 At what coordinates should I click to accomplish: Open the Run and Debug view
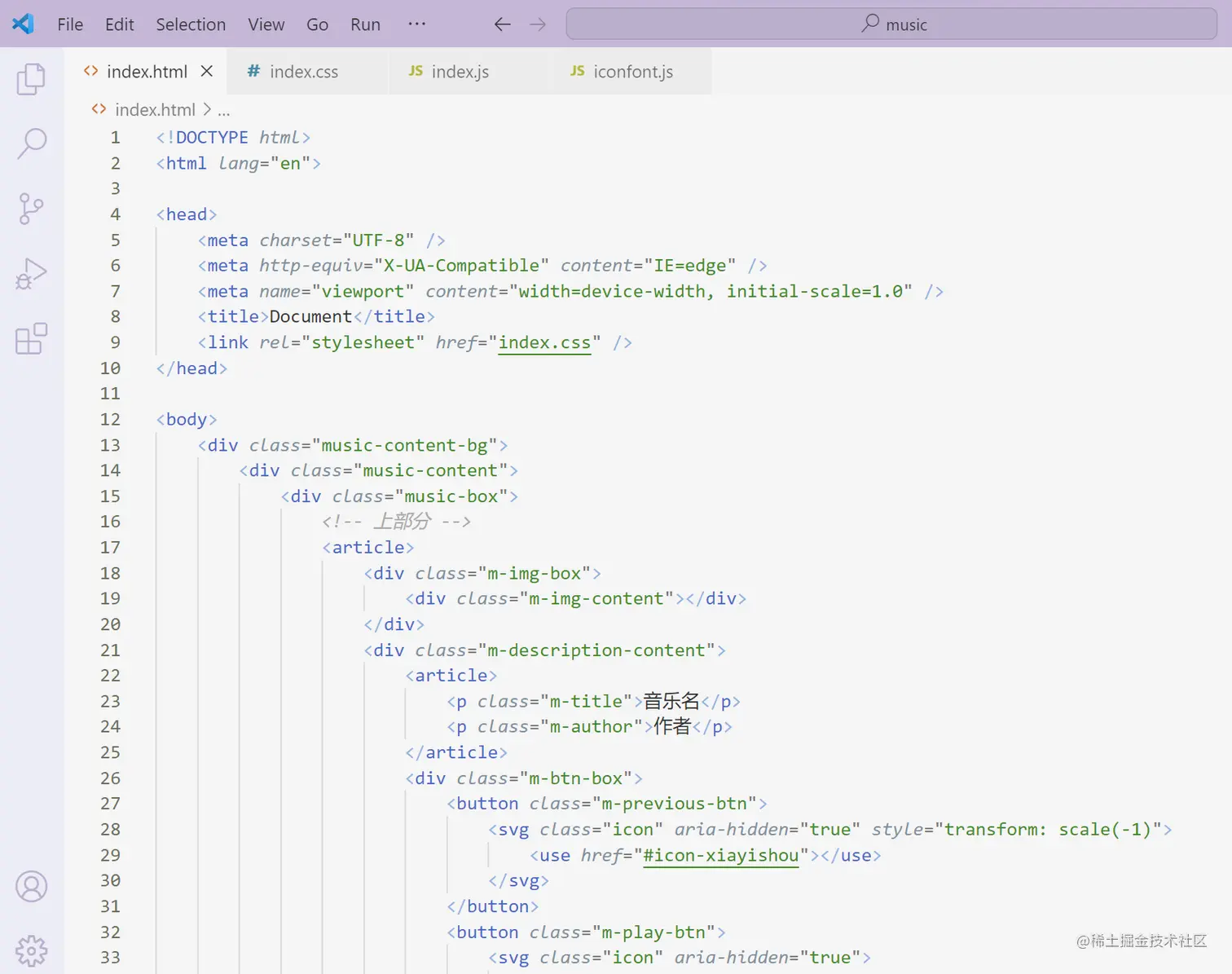(31, 274)
